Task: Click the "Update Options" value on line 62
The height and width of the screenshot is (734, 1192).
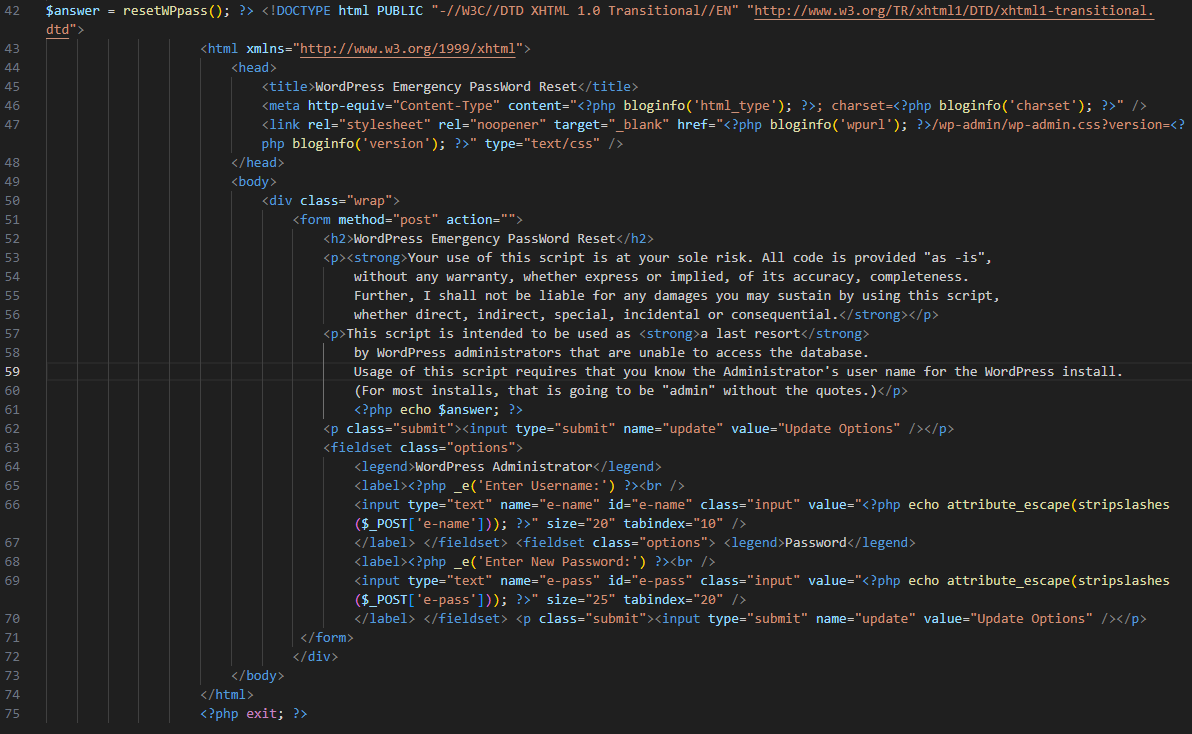Action: 839,429
